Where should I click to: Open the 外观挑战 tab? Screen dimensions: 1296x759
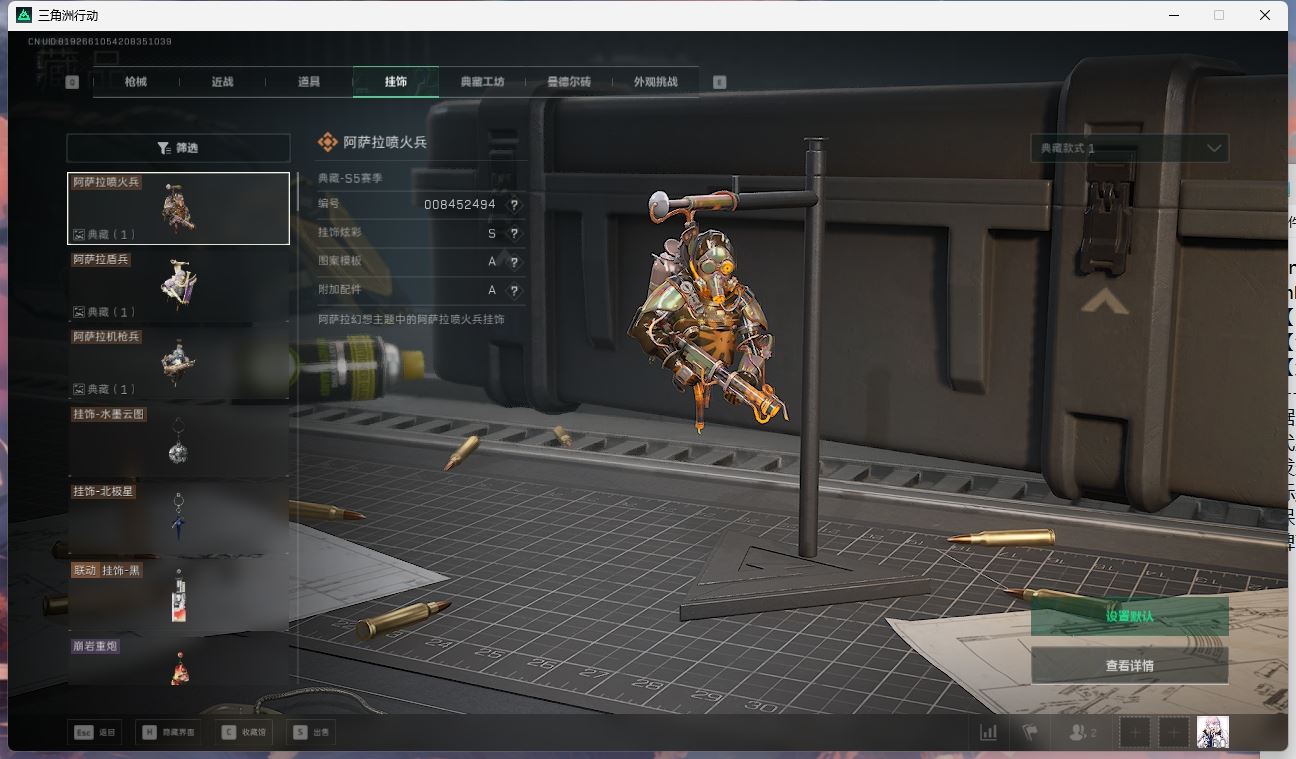click(655, 82)
